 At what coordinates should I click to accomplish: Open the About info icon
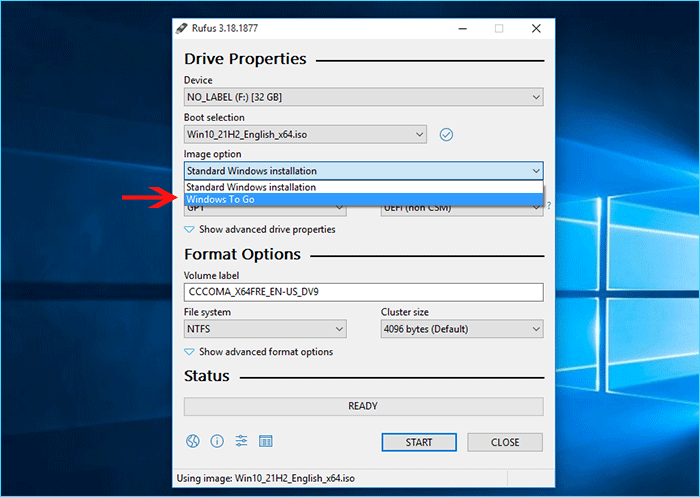point(217,442)
